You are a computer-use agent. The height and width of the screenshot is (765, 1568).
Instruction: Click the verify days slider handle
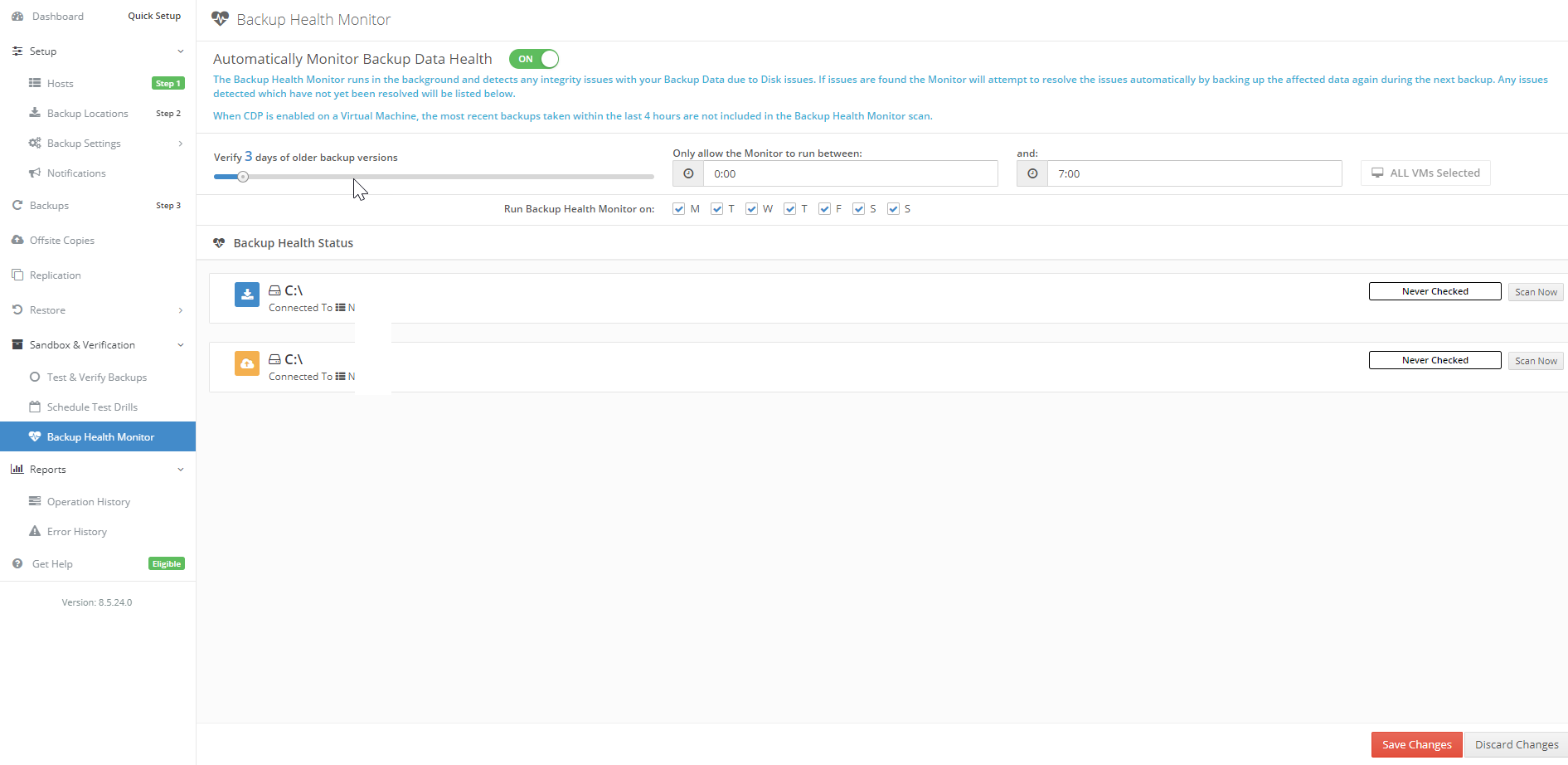243,177
